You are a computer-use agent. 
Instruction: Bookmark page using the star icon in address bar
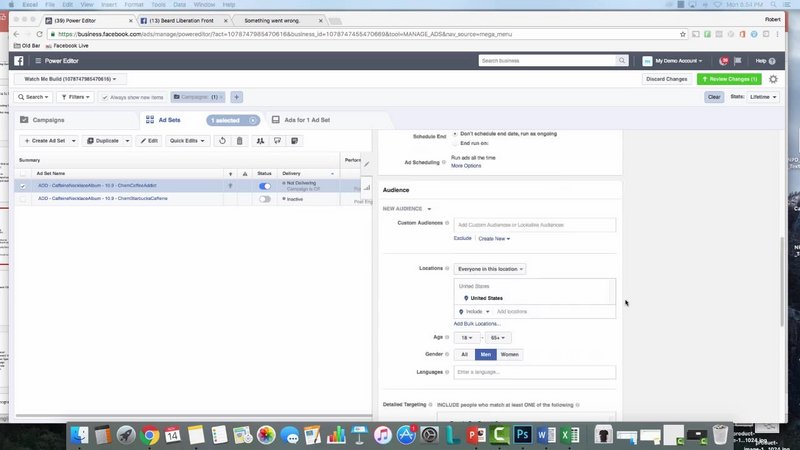[x=683, y=34]
